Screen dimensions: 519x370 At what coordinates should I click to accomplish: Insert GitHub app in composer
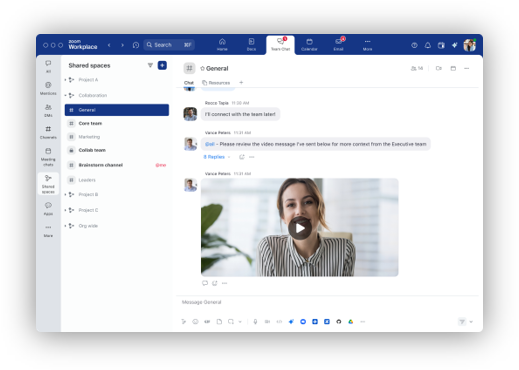coord(339,322)
